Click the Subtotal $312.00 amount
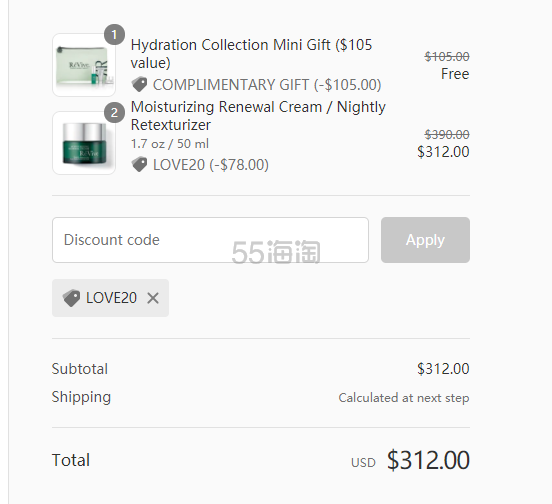Image resolution: width=552 pixels, height=504 pixels. [x=443, y=369]
